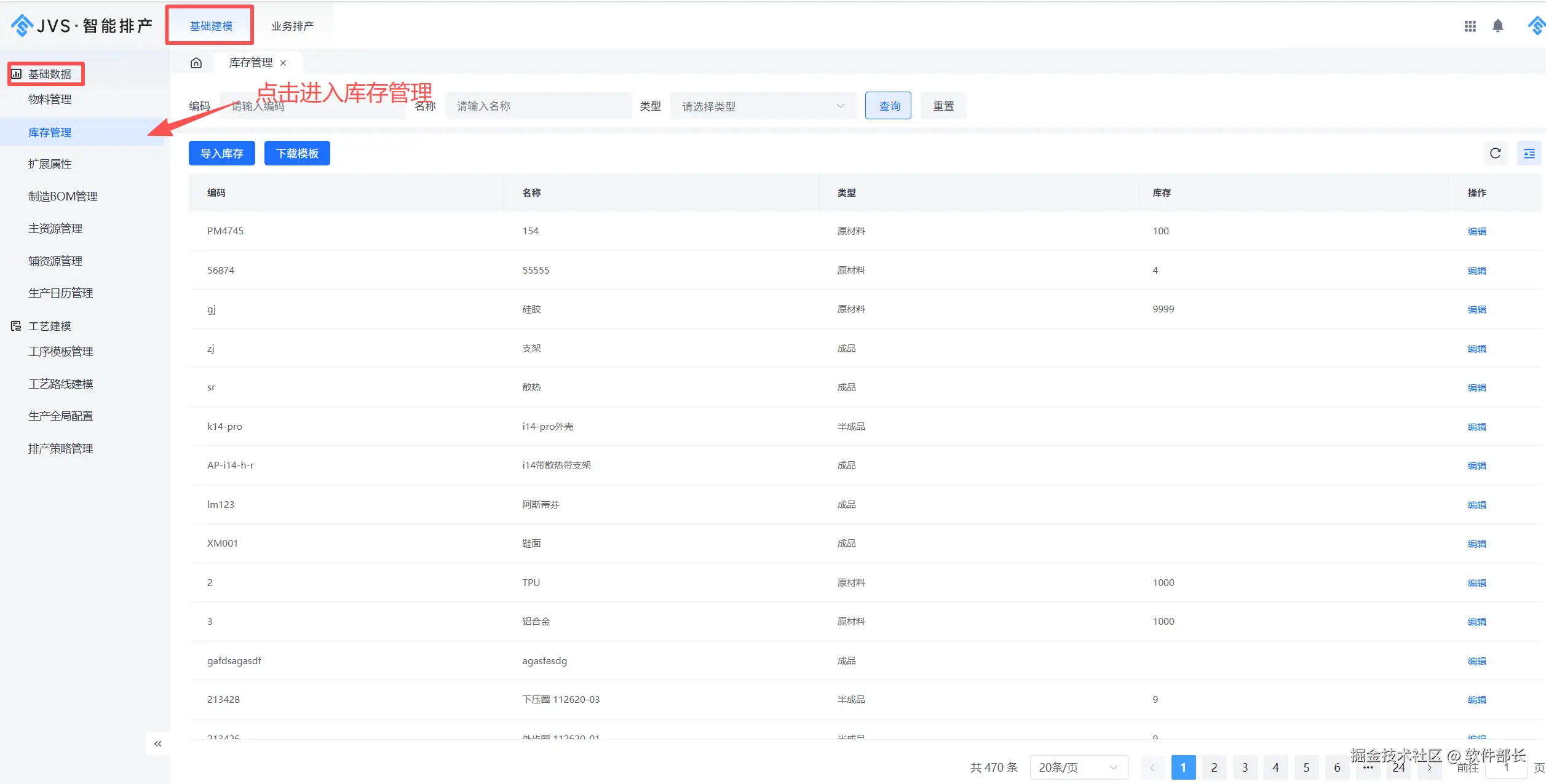The height and width of the screenshot is (784, 1546).
Task: Click the home icon tab
Action: (196, 63)
